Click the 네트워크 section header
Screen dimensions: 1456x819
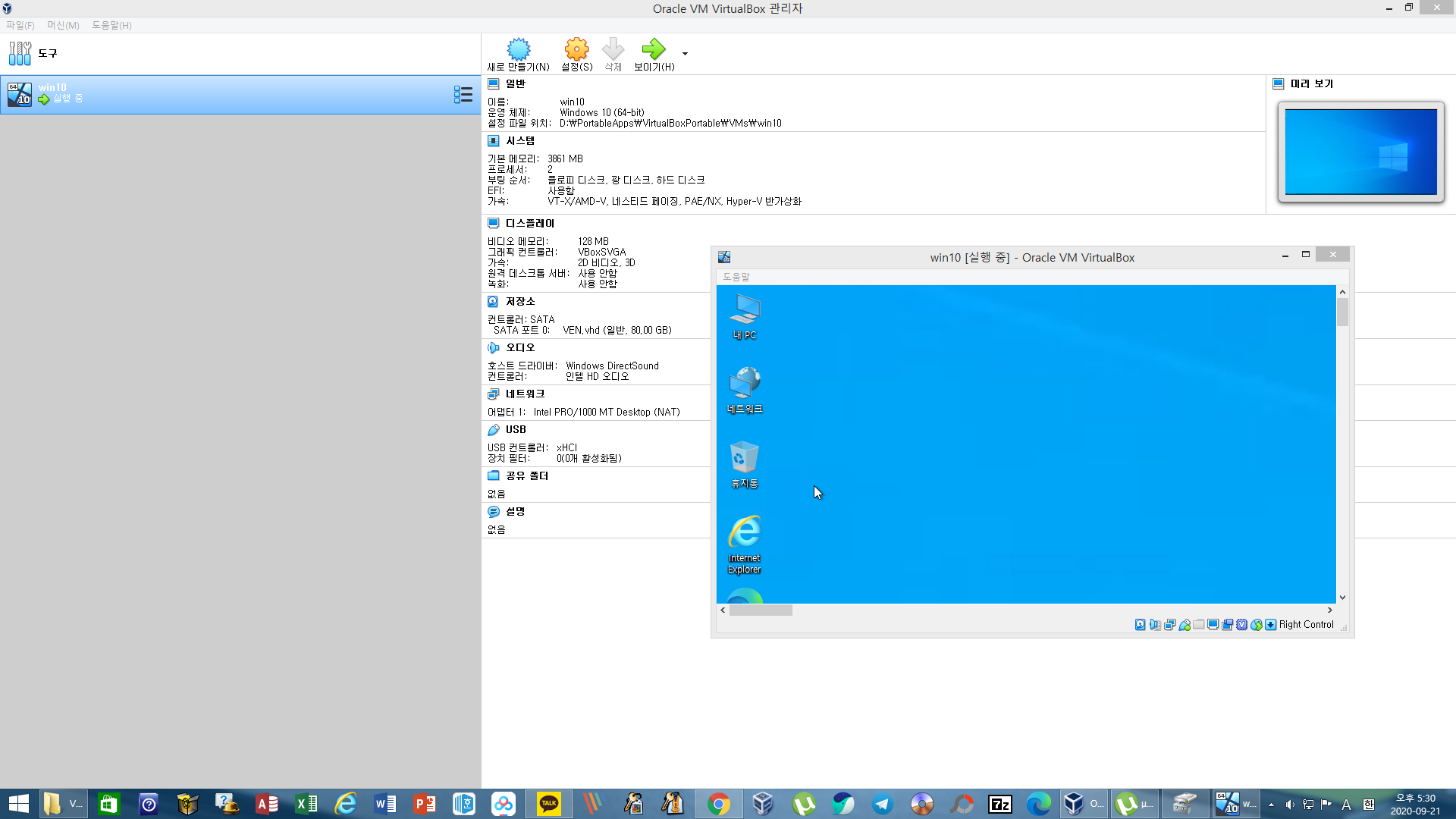coord(525,394)
